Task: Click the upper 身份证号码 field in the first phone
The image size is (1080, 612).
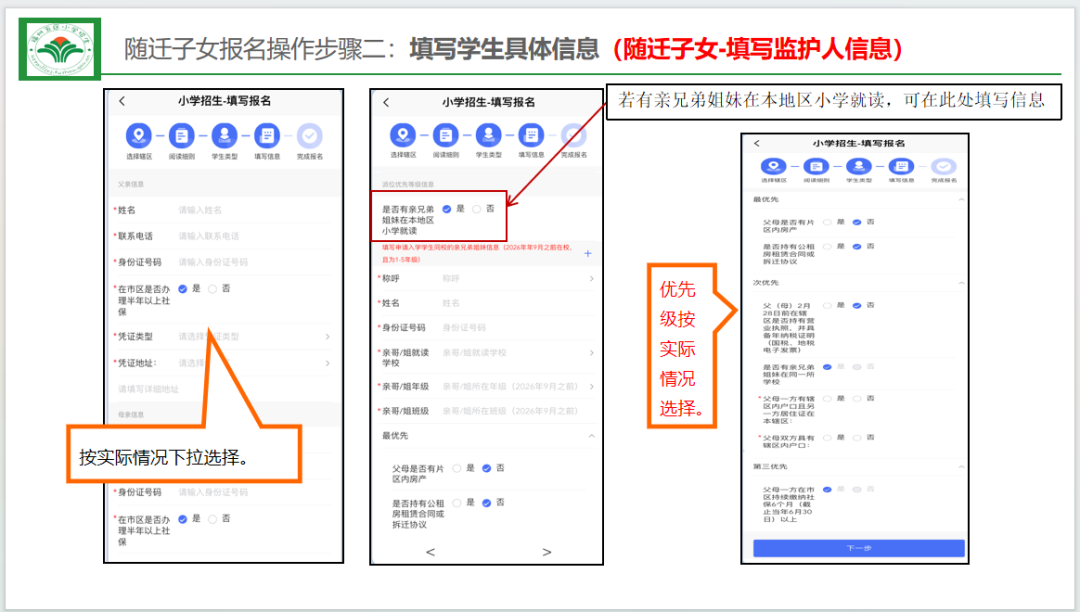Action: tap(222, 262)
